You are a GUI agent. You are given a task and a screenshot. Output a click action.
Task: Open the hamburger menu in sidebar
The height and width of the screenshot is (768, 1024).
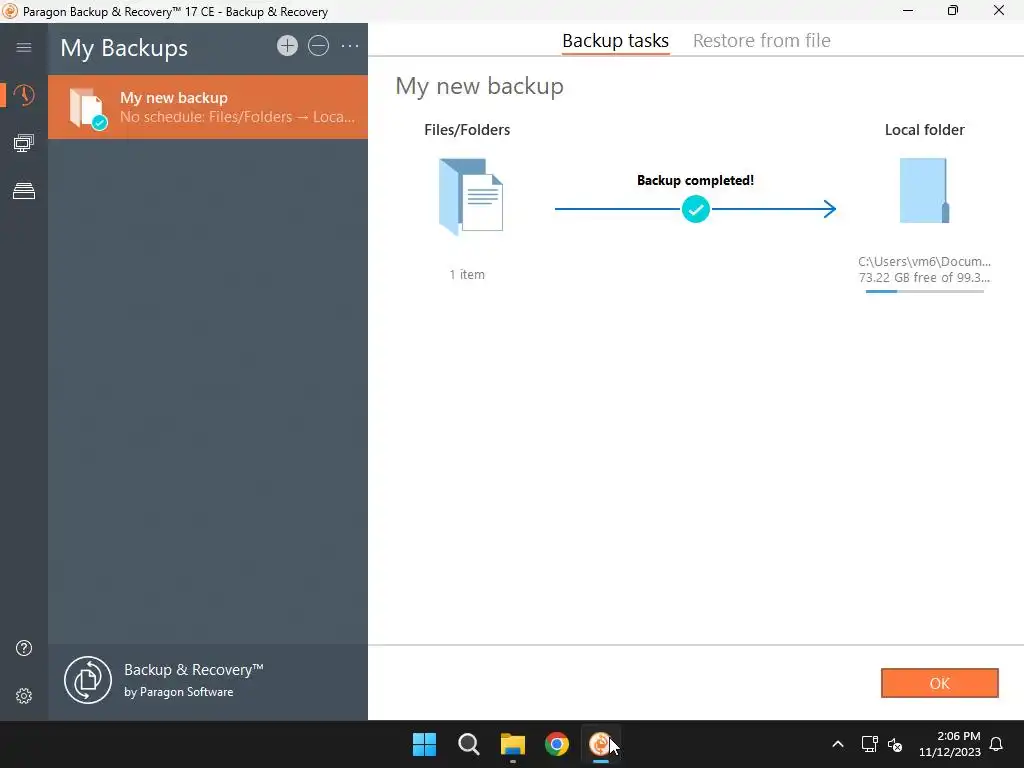point(24,47)
